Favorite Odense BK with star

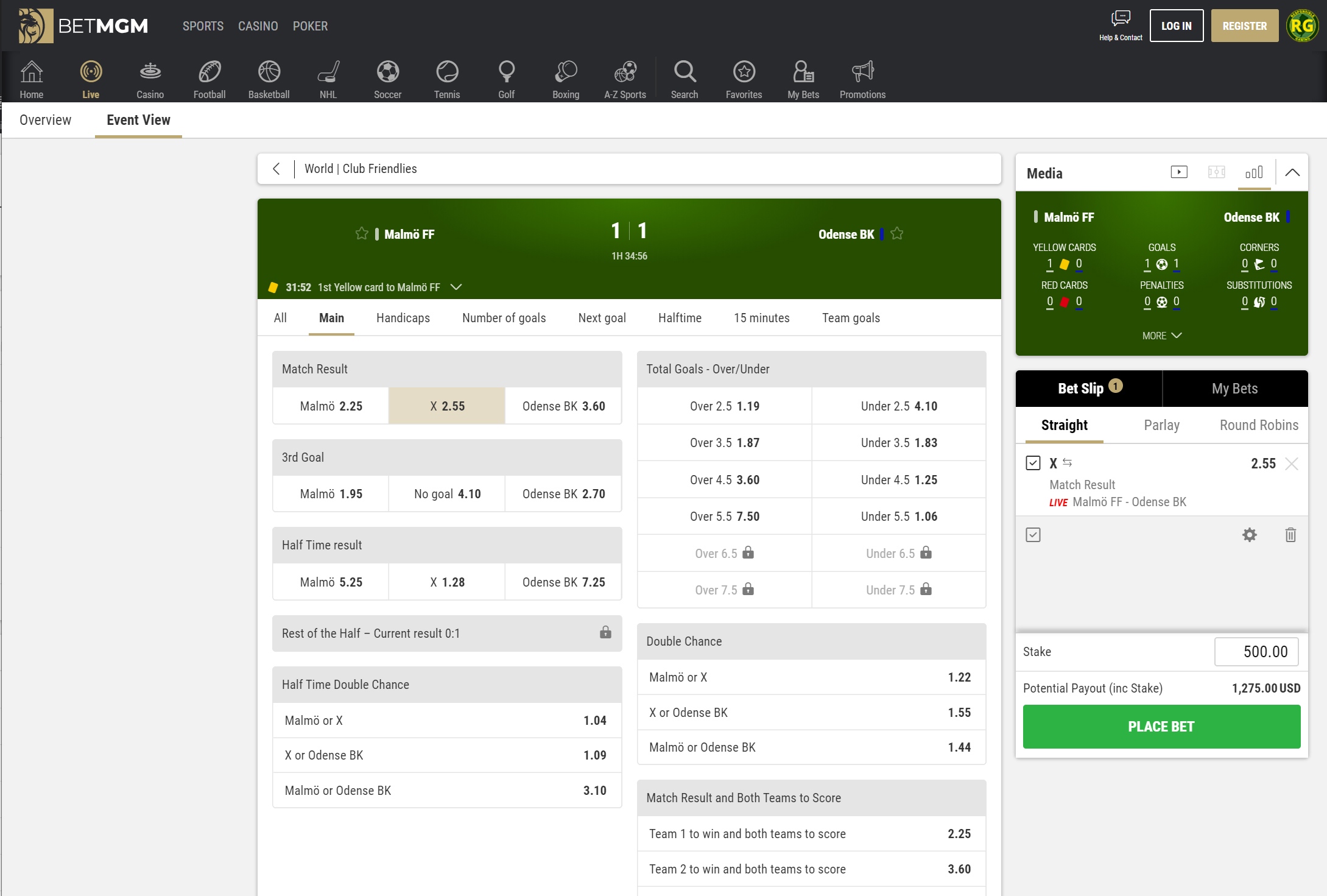point(897,234)
